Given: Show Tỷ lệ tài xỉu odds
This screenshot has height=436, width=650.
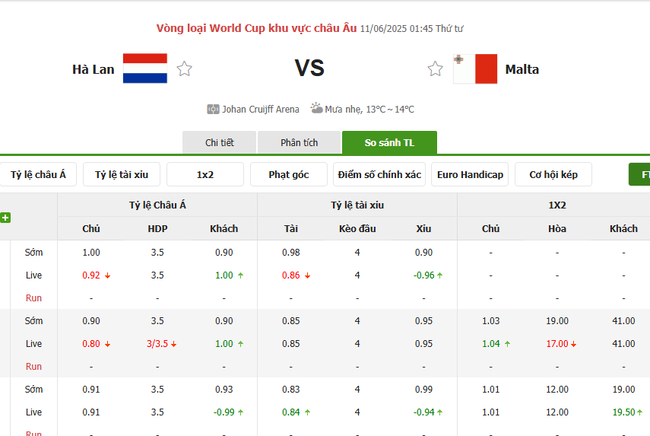Looking at the screenshot, I should (121, 175).
